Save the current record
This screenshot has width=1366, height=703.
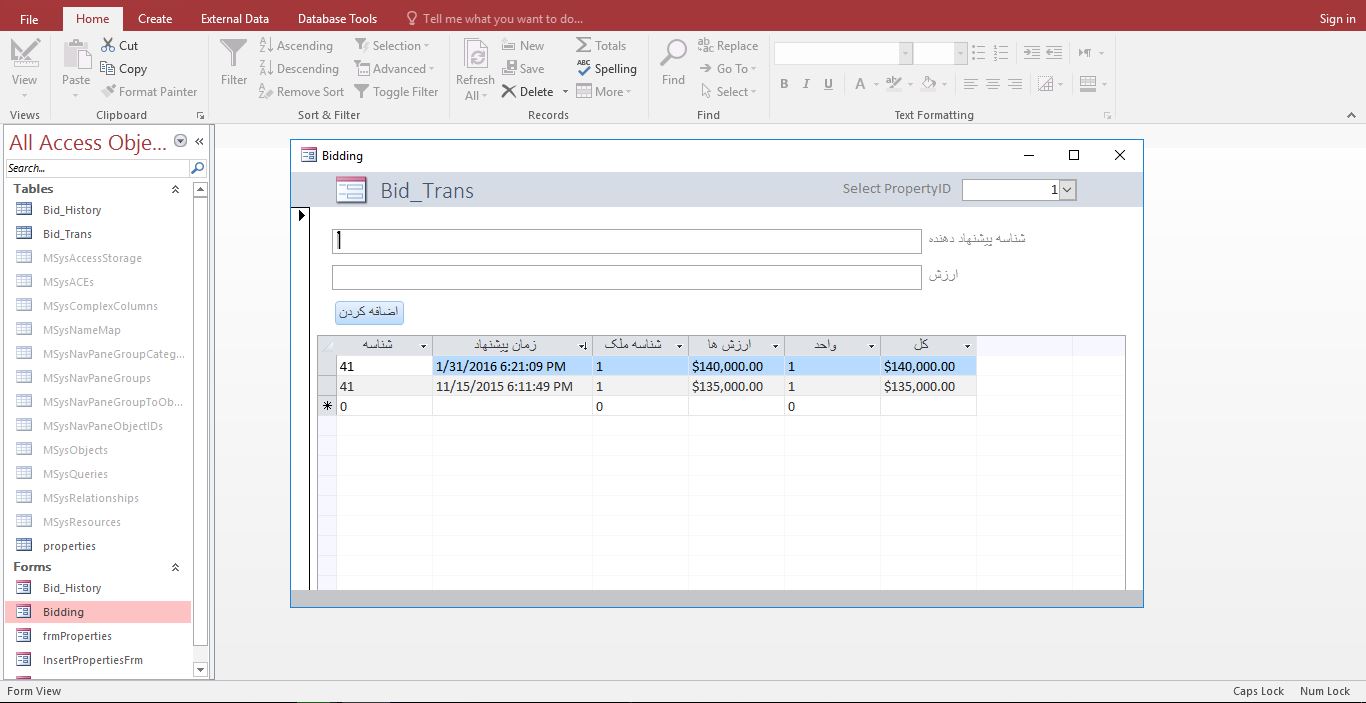523,69
